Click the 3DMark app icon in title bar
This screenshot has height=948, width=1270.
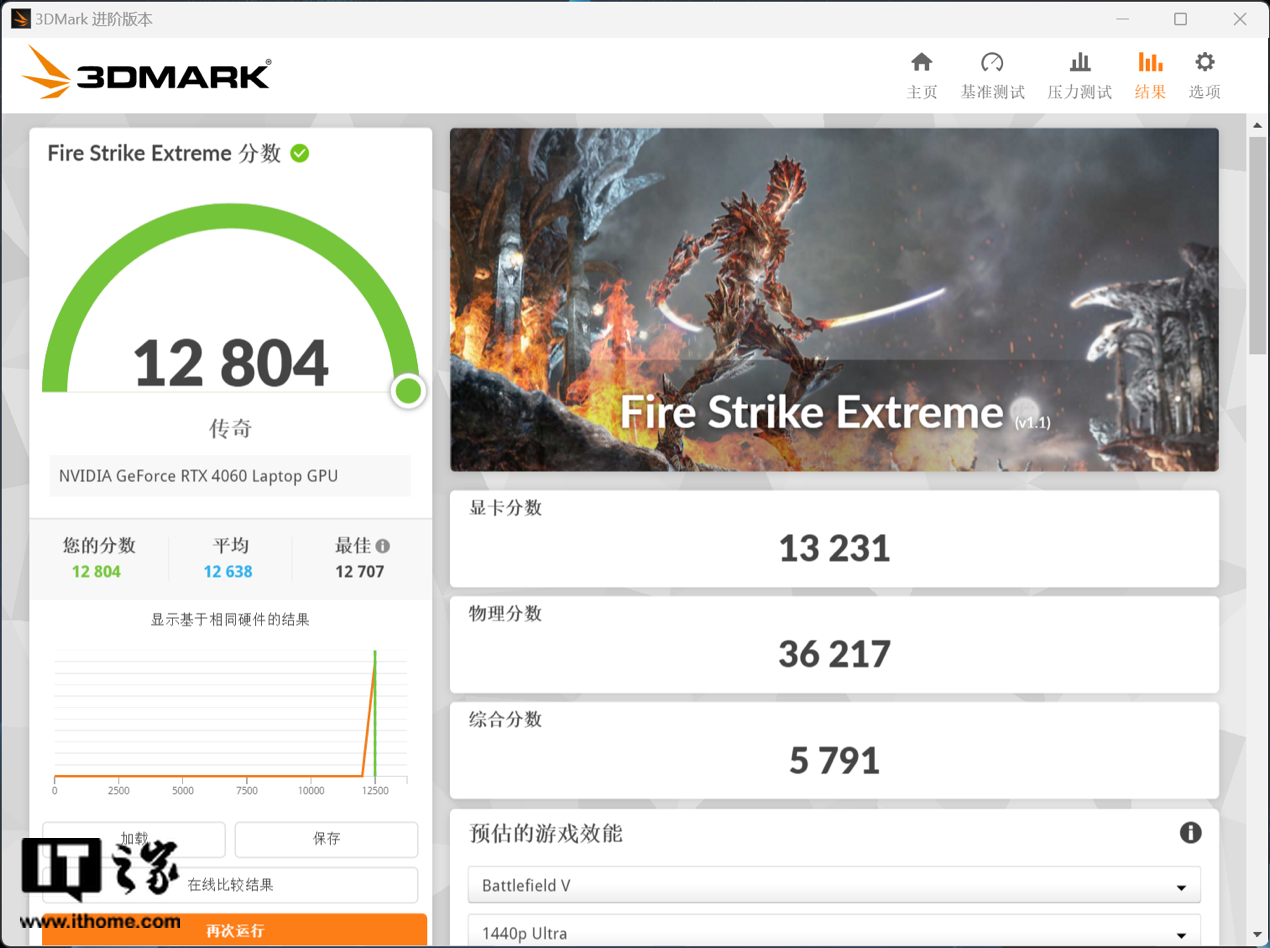pyautogui.click(x=19, y=19)
